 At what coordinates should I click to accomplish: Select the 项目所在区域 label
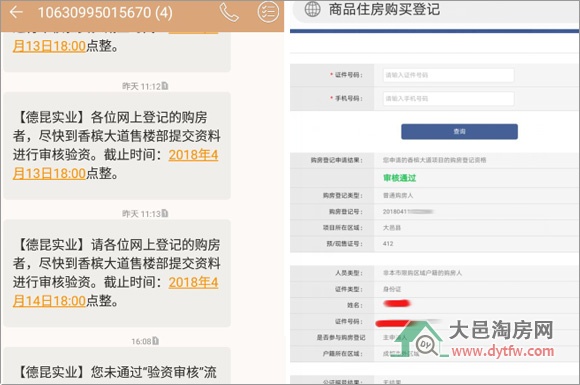(x=343, y=227)
